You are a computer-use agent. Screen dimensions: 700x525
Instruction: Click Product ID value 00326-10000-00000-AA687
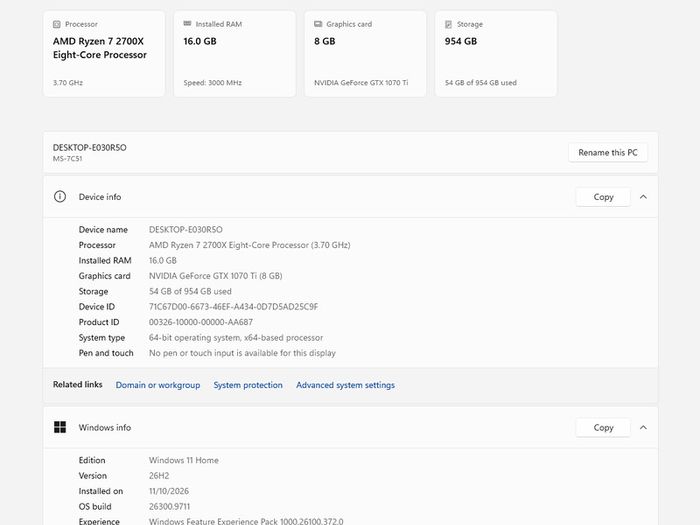(201, 322)
